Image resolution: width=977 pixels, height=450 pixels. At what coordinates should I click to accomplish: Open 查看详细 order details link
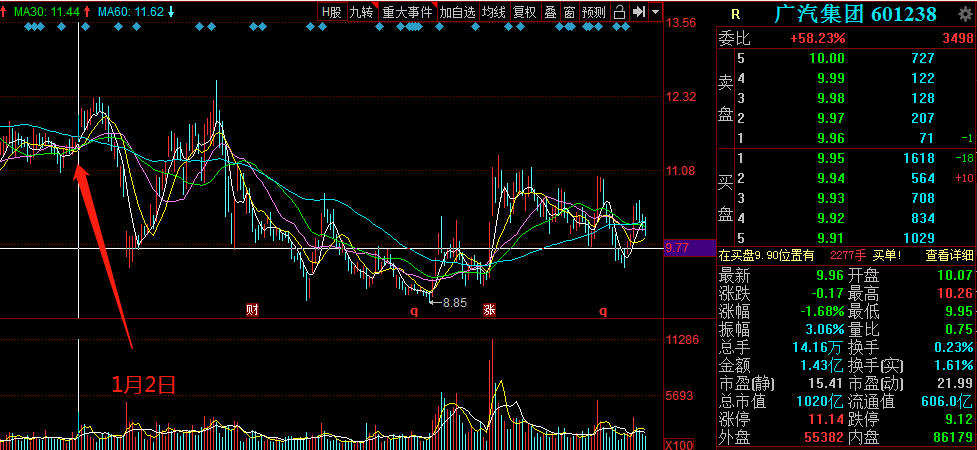(x=950, y=255)
